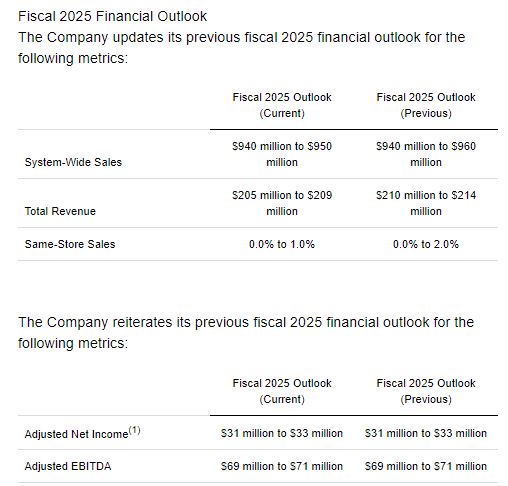Select the Adjusted EBITDA row label

[68, 466]
